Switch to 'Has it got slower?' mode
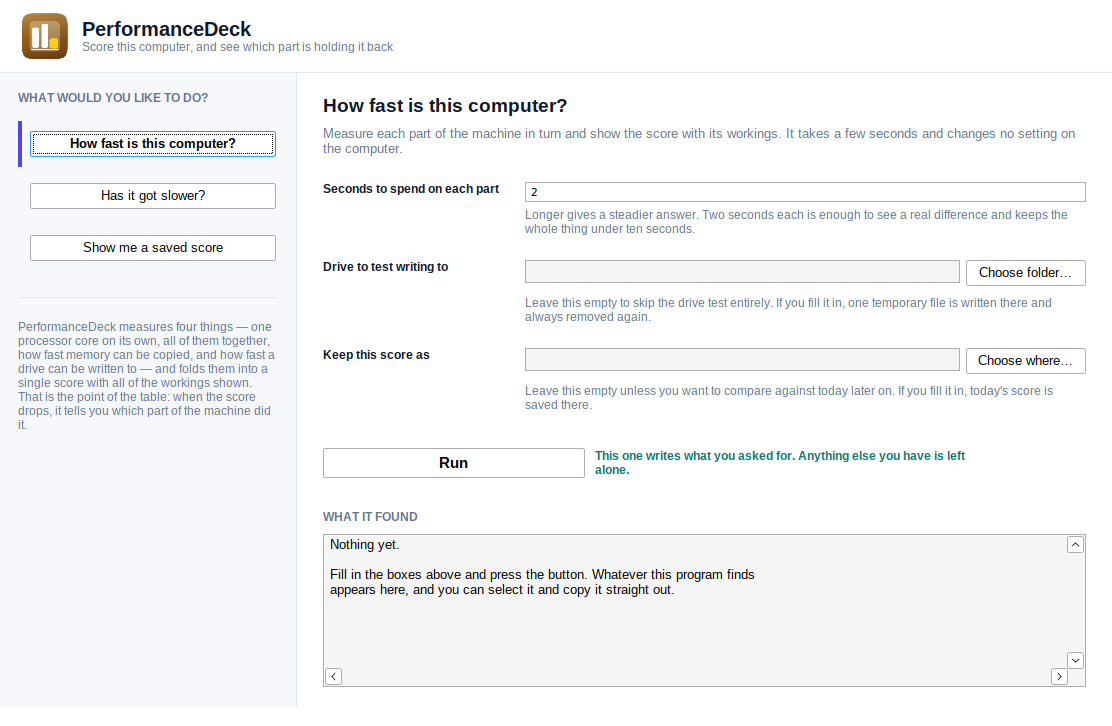The width and height of the screenshot is (1112, 726). click(x=152, y=196)
